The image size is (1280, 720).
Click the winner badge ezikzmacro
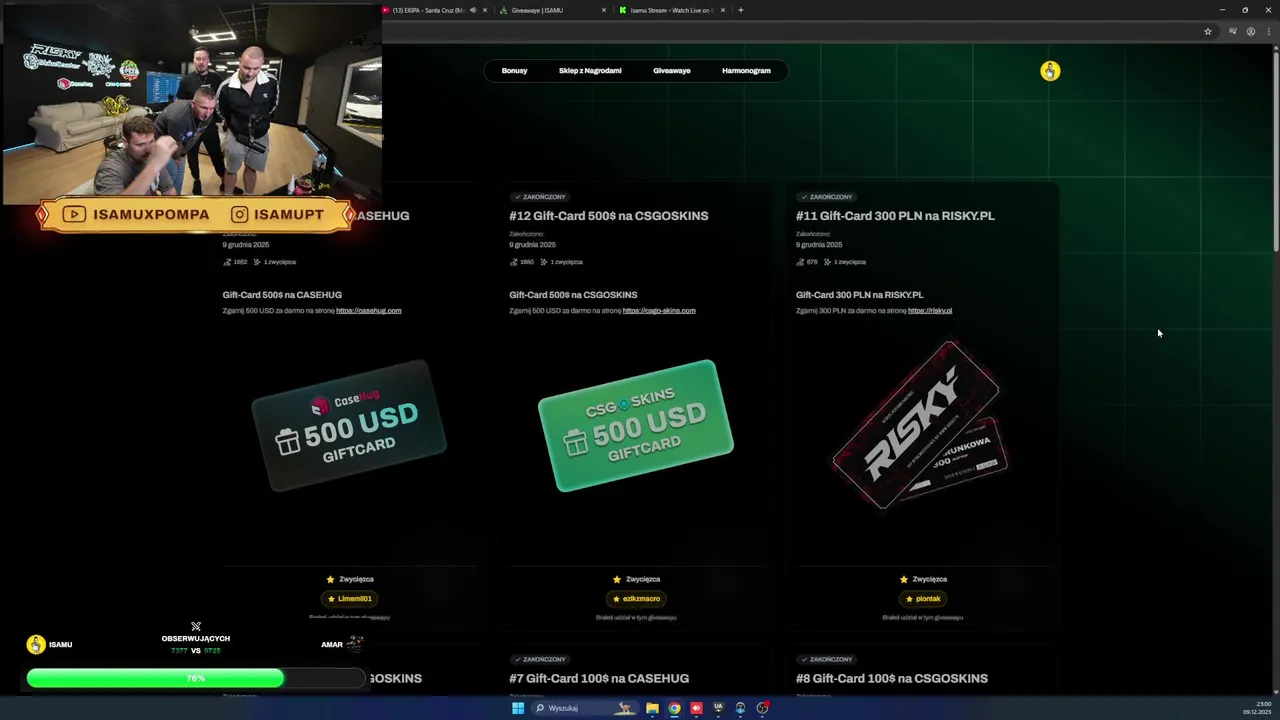pos(636,599)
